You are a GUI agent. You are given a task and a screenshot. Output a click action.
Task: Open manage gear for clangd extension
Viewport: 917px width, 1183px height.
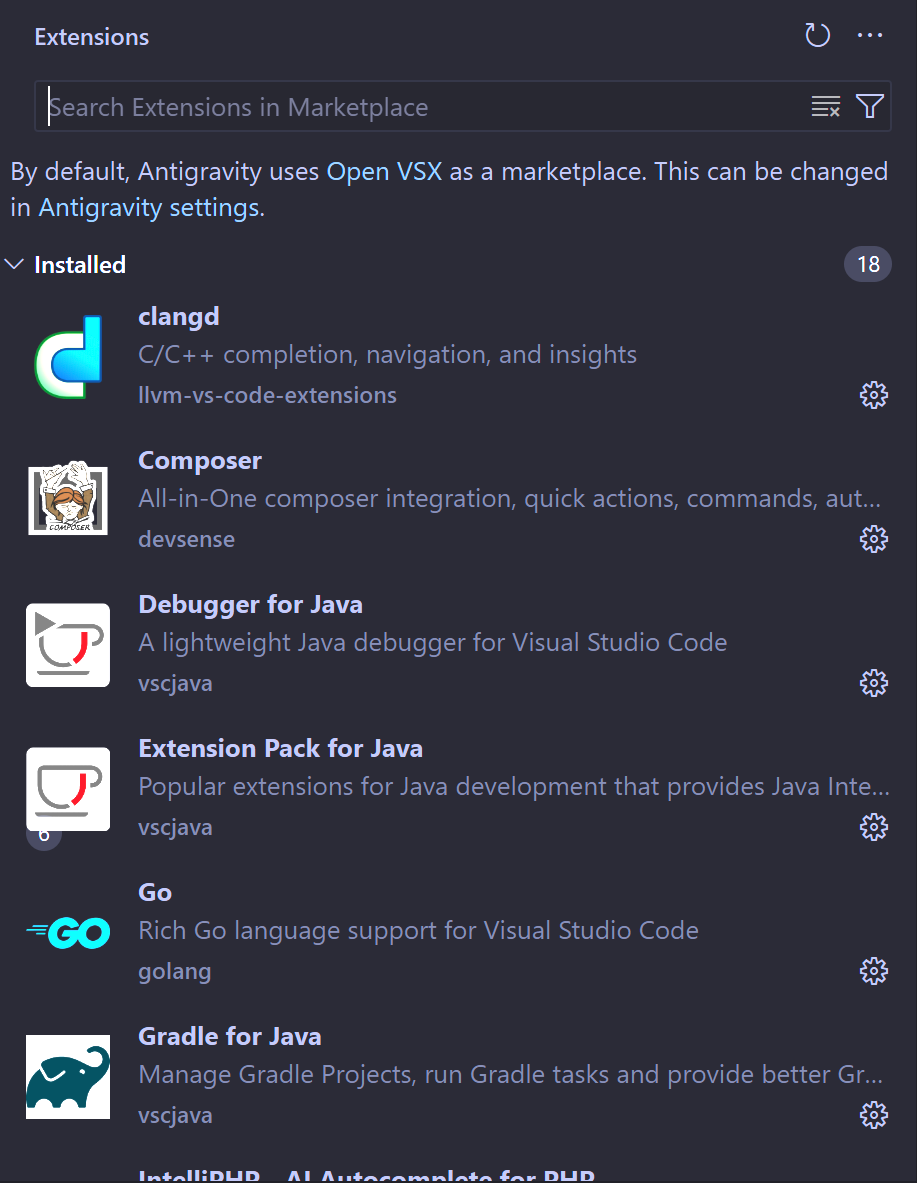(x=873, y=395)
